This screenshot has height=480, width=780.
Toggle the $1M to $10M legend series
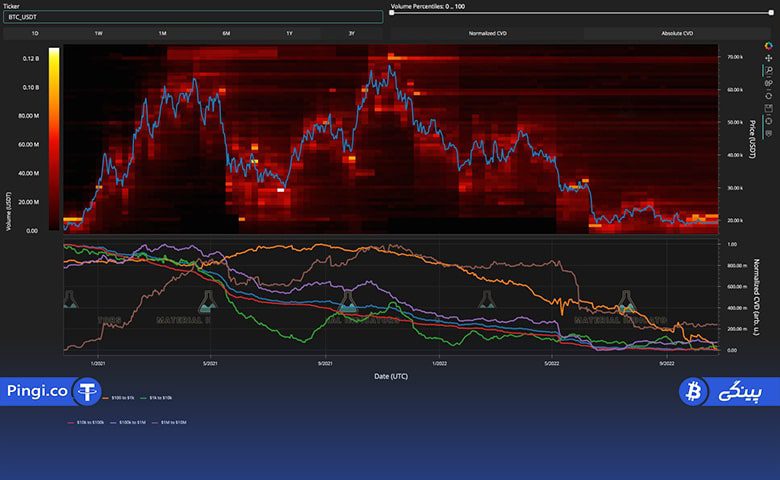(x=169, y=422)
